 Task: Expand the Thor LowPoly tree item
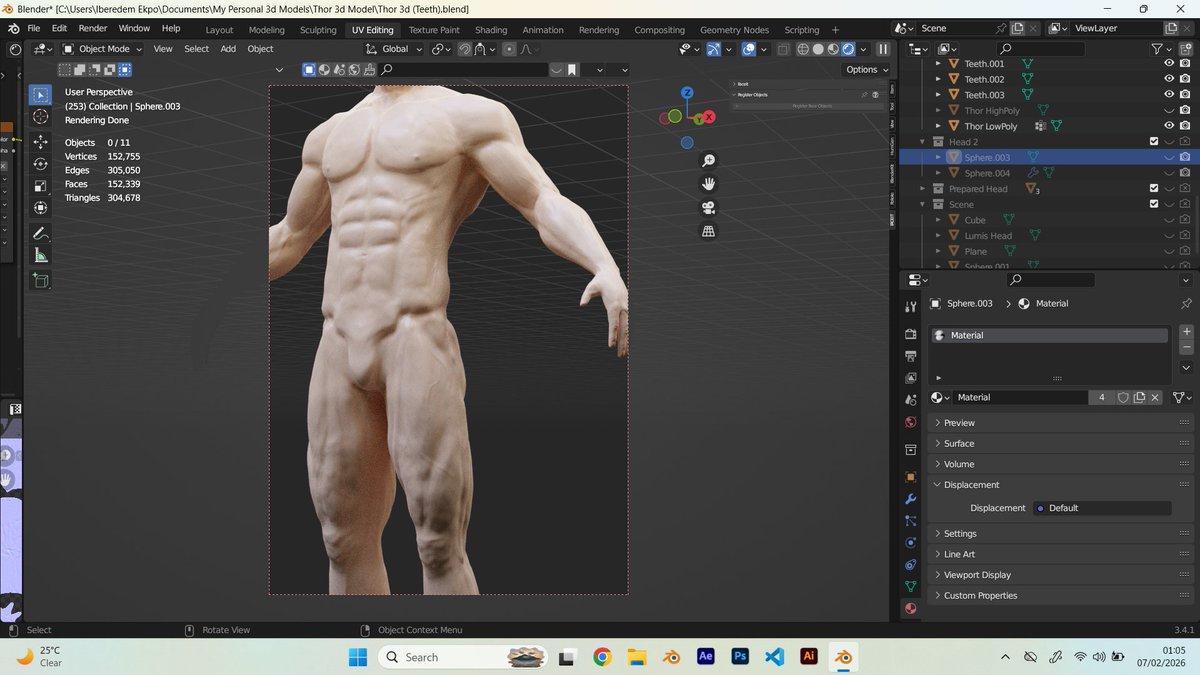click(x=938, y=126)
